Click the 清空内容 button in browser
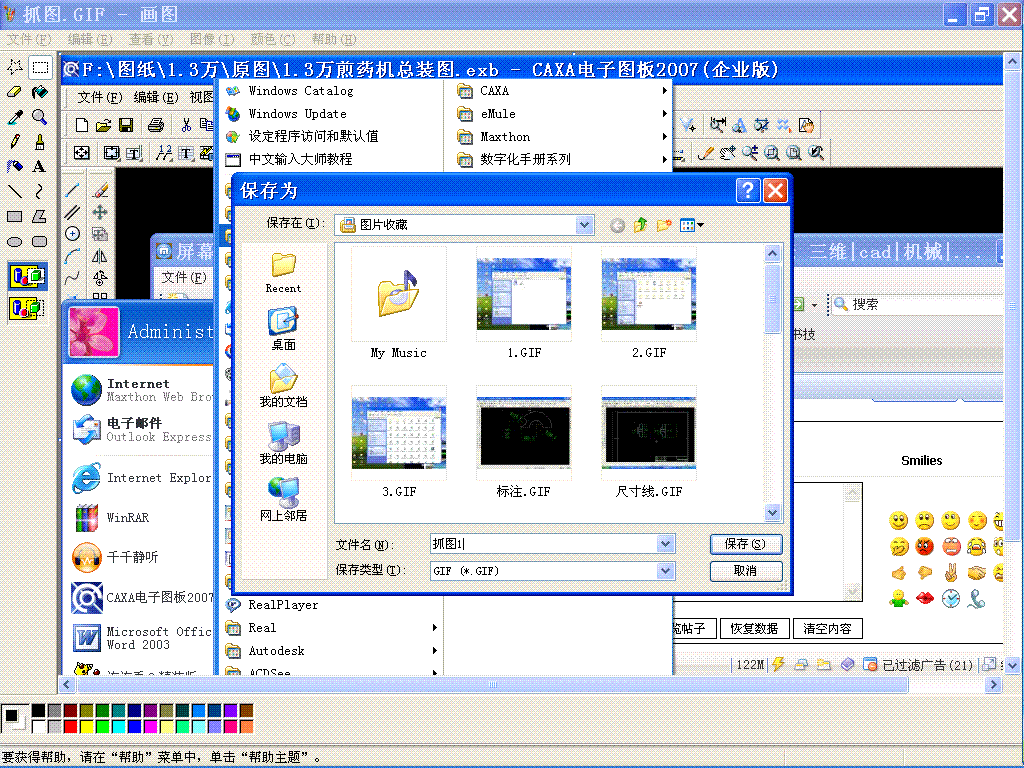 pyautogui.click(x=827, y=628)
